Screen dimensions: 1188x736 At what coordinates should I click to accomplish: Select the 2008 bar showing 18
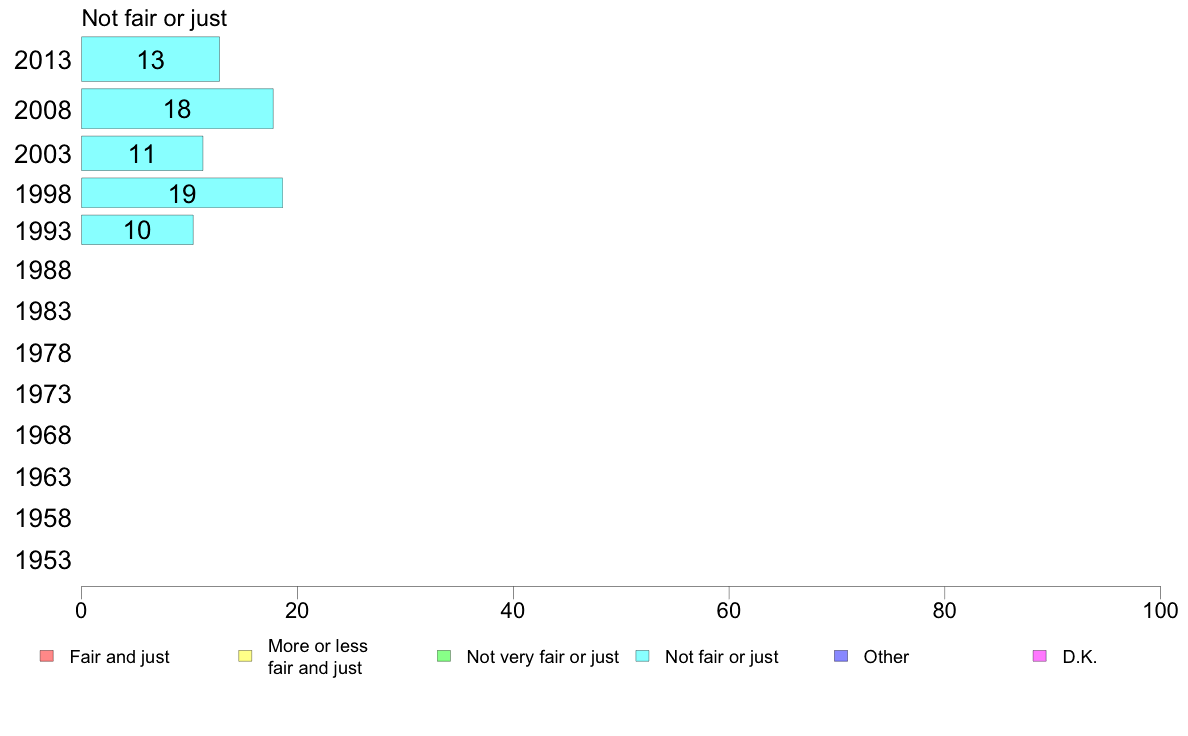177,108
